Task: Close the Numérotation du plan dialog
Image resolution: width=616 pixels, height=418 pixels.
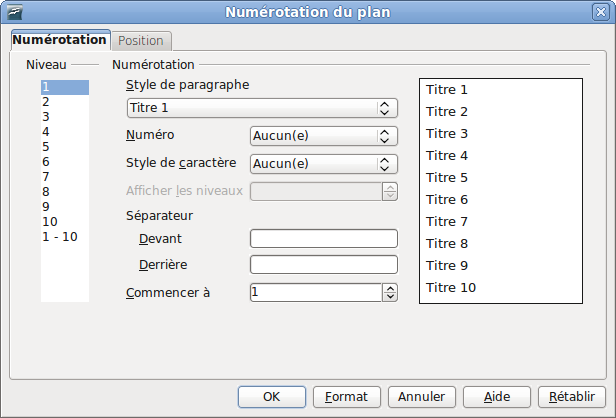Action: coord(601,12)
